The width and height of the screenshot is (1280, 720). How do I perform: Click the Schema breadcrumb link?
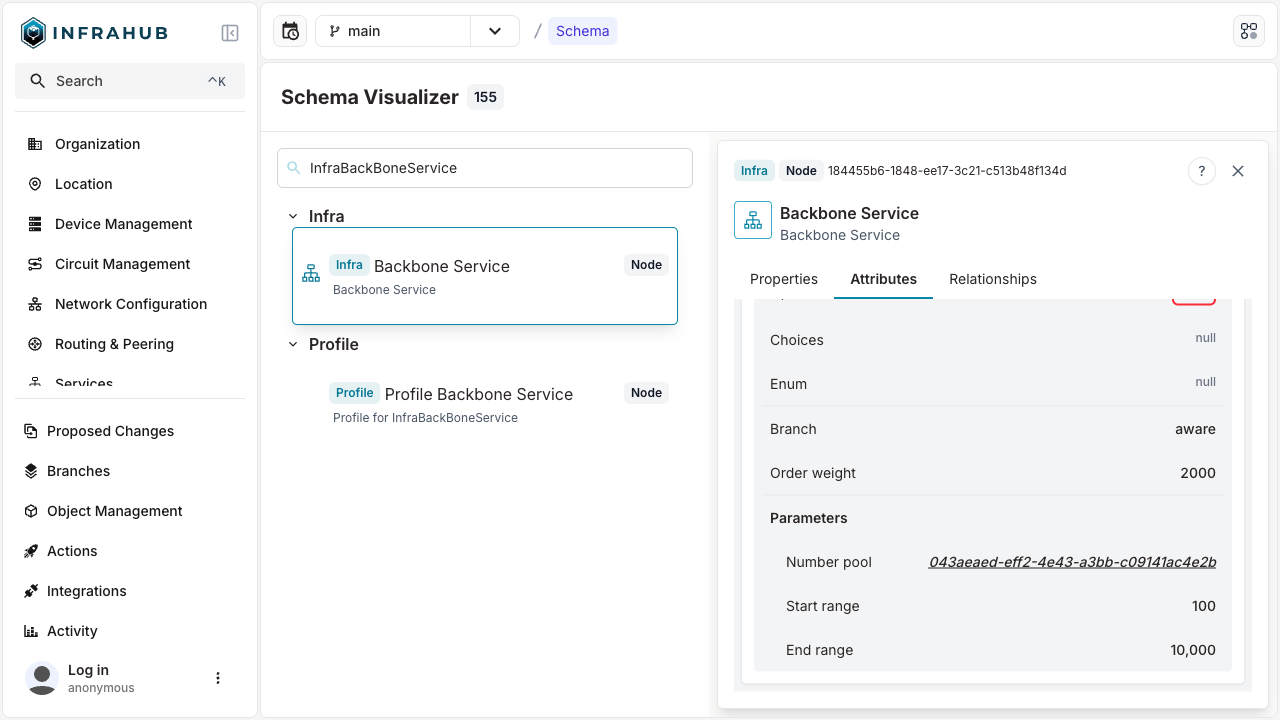pos(582,31)
